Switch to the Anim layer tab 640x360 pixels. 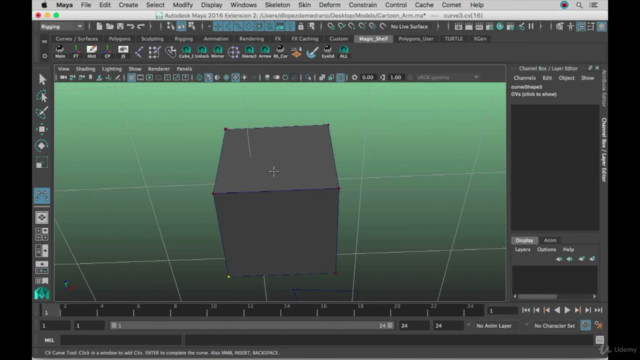tap(550, 240)
